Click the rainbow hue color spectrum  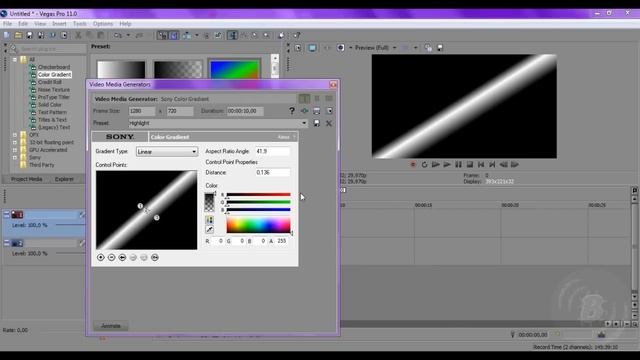[258, 225]
